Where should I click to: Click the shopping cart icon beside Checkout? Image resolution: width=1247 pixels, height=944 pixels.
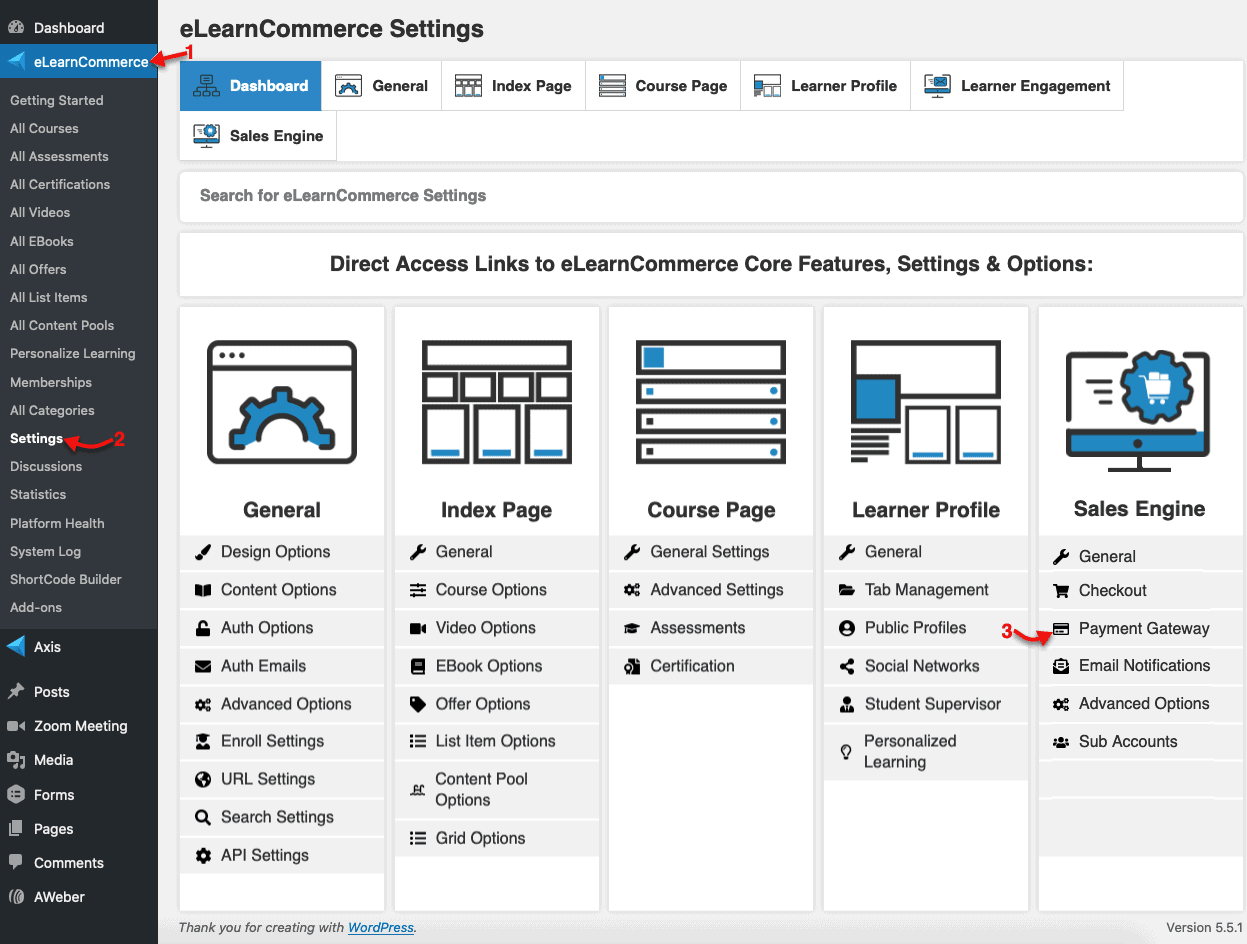[x=1061, y=590]
